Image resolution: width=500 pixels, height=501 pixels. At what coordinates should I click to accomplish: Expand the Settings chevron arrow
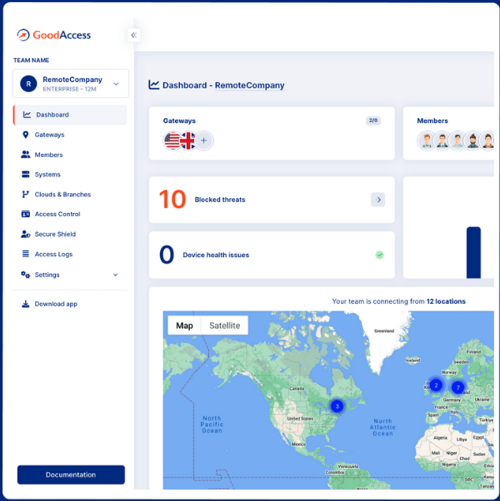tap(115, 275)
